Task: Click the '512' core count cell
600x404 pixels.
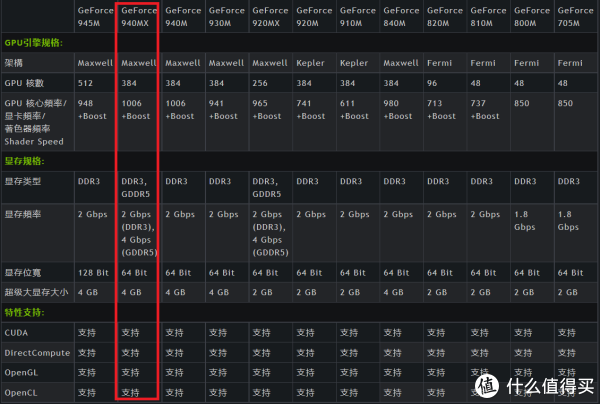Action: pyautogui.click(x=85, y=83)
